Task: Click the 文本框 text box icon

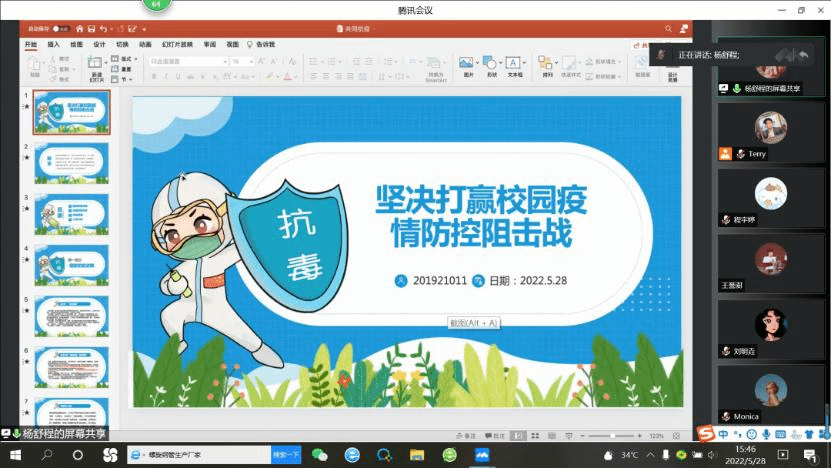Action: (514, 67)
